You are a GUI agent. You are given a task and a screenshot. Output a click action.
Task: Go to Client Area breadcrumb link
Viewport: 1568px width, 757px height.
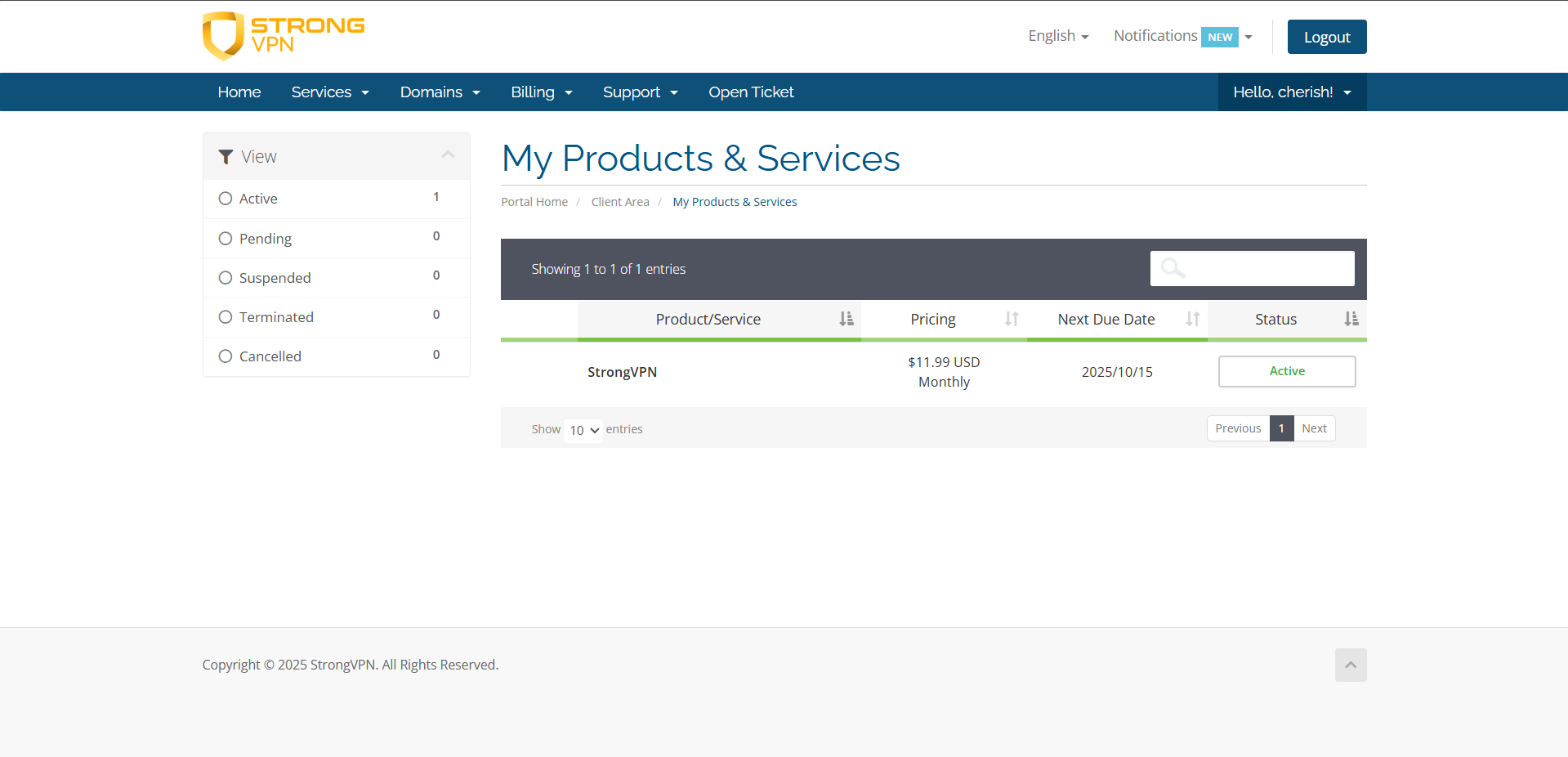tap(619, 202)
